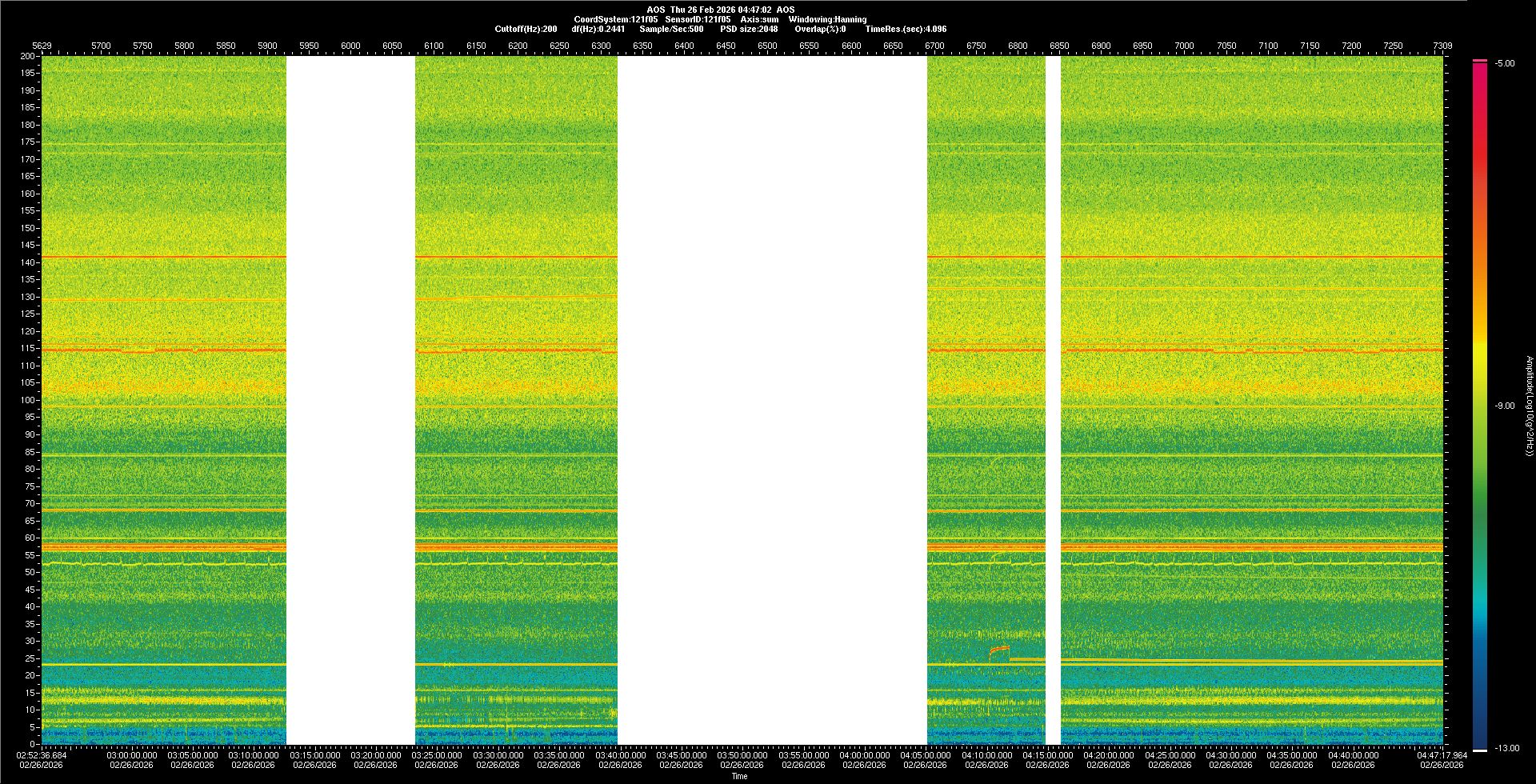The image size is (1536, 784).
Task: Click the plot title AOS Thu 26 Feb 2026
Action: coord(720,10)
